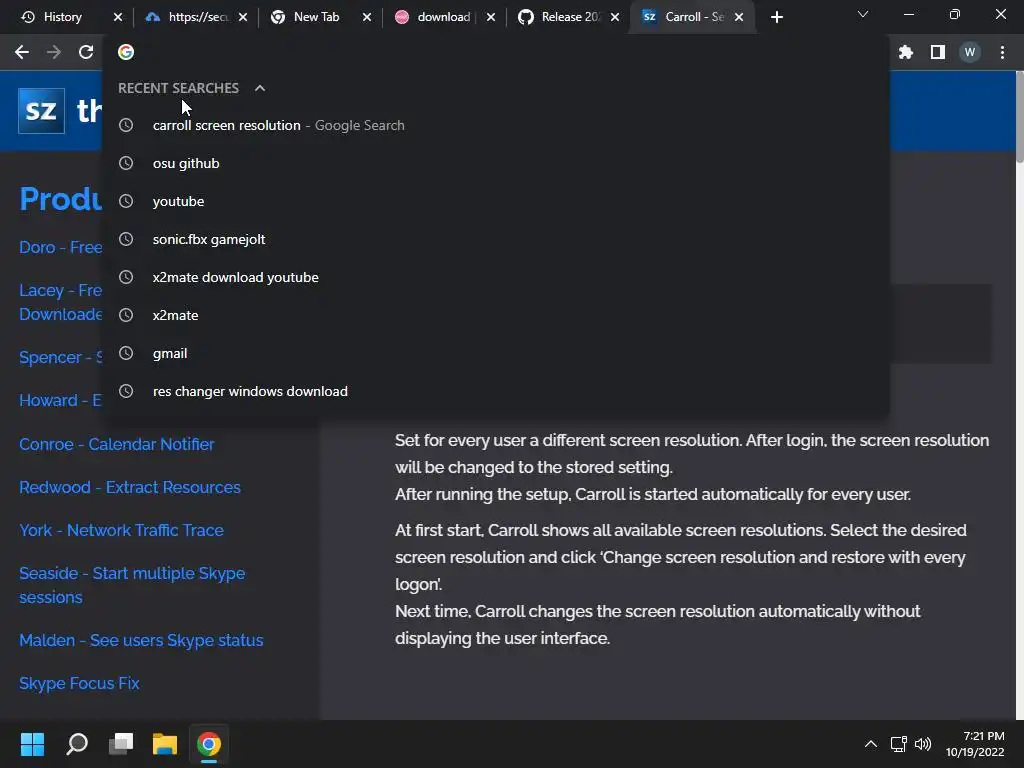This screenshot has width=1024, height=768.
Task: Open the clock showing 7:21 PM
Action: coord(975,744)
